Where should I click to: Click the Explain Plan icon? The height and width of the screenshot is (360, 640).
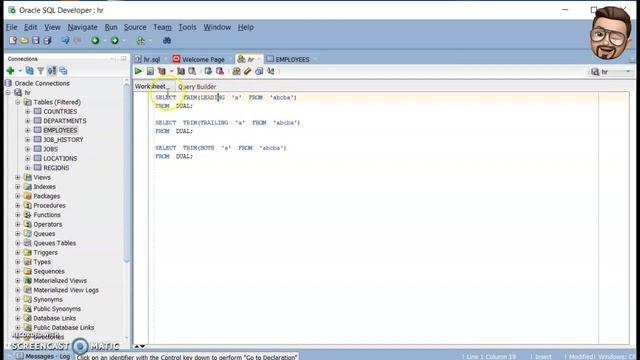pos(162,71)
